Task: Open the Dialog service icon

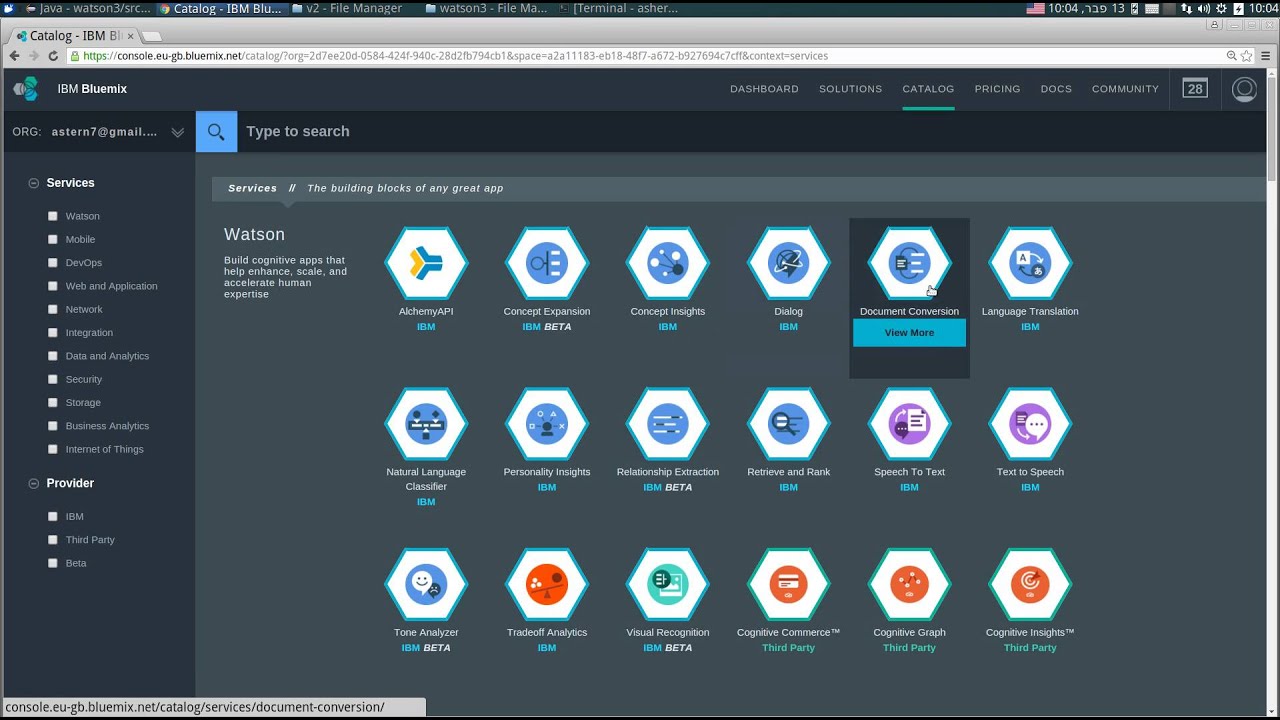Action: coord(788,263)
